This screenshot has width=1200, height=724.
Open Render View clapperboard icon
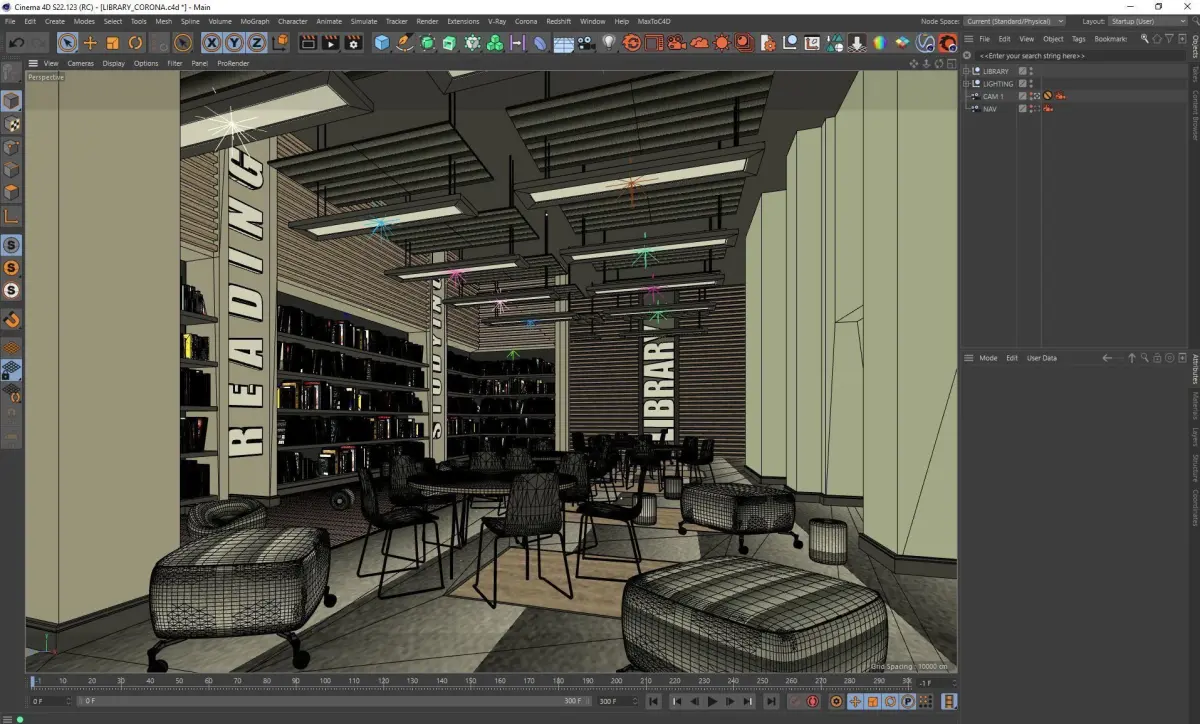pos(308,43)
